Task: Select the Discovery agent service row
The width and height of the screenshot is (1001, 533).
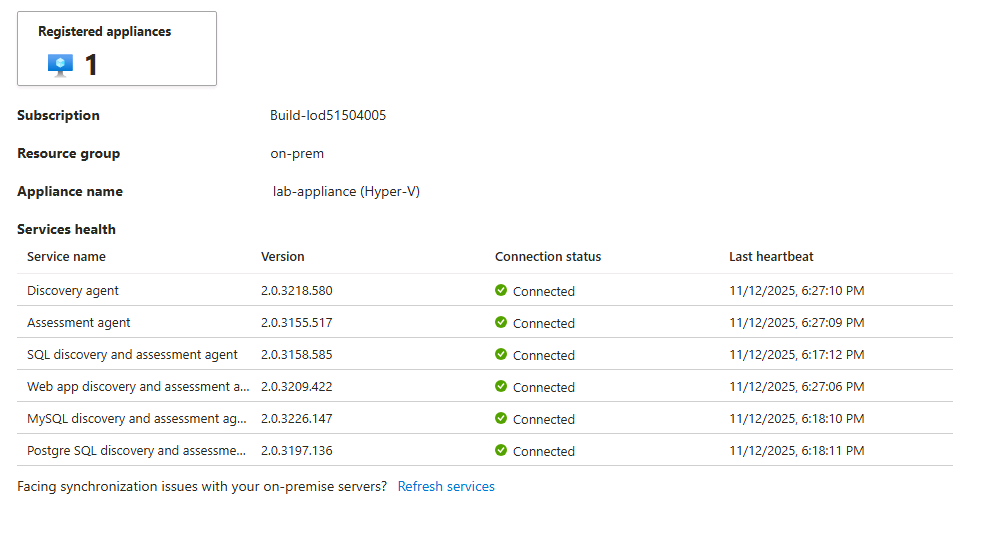Action: (485, 290)
